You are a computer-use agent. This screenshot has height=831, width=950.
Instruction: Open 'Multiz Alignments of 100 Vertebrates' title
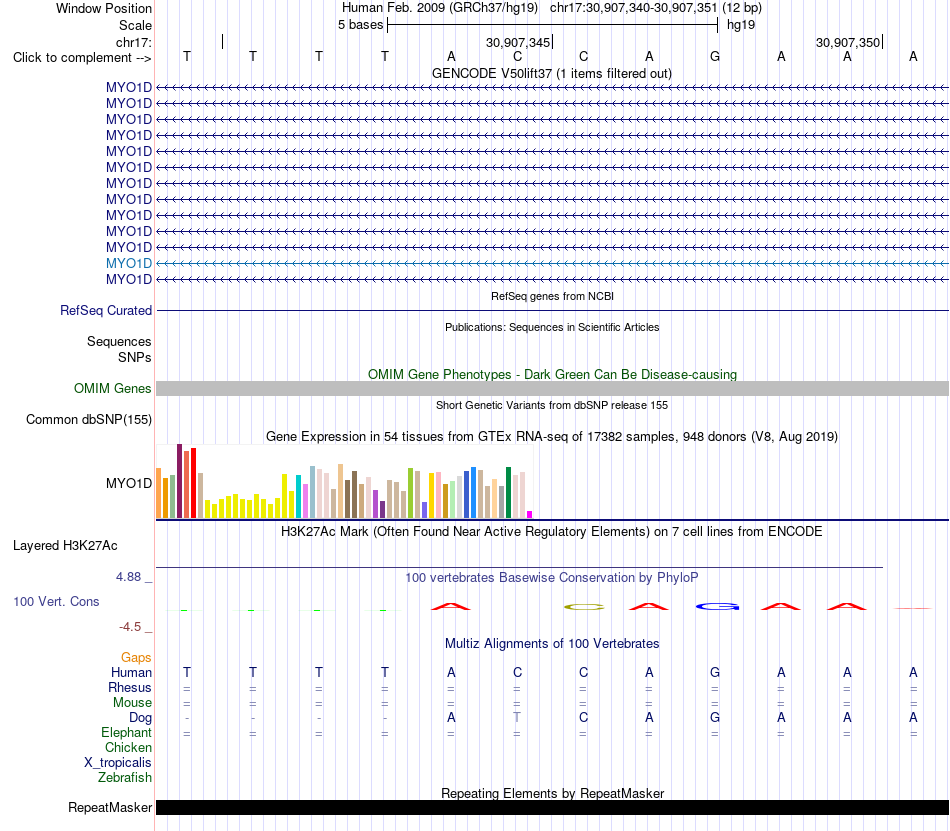coord(552,643)
